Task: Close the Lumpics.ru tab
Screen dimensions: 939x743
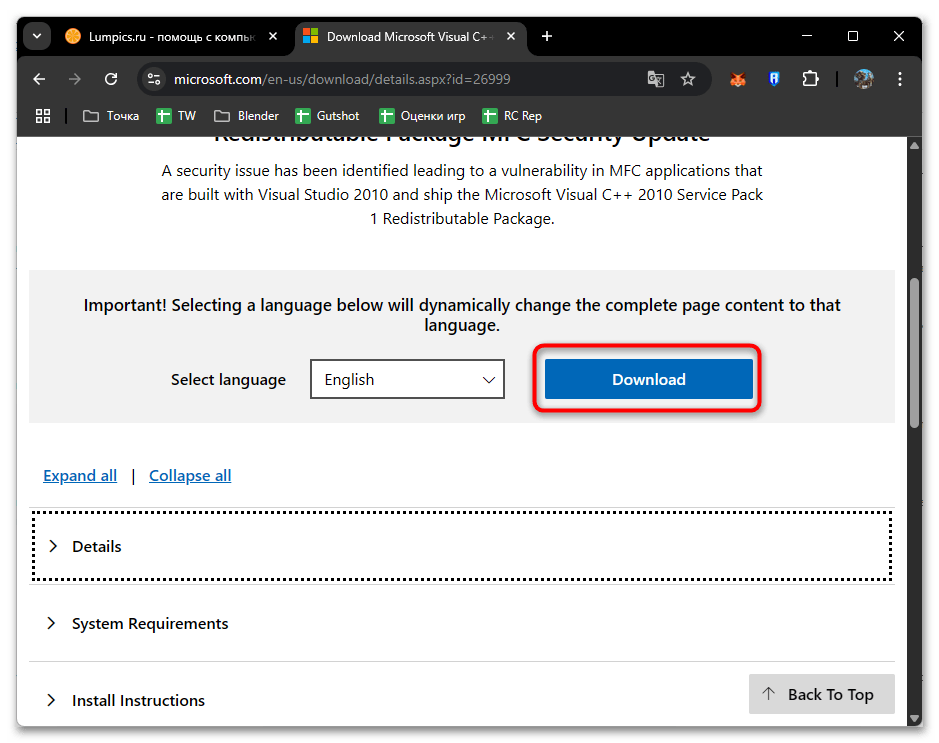Action: point(273,37)
